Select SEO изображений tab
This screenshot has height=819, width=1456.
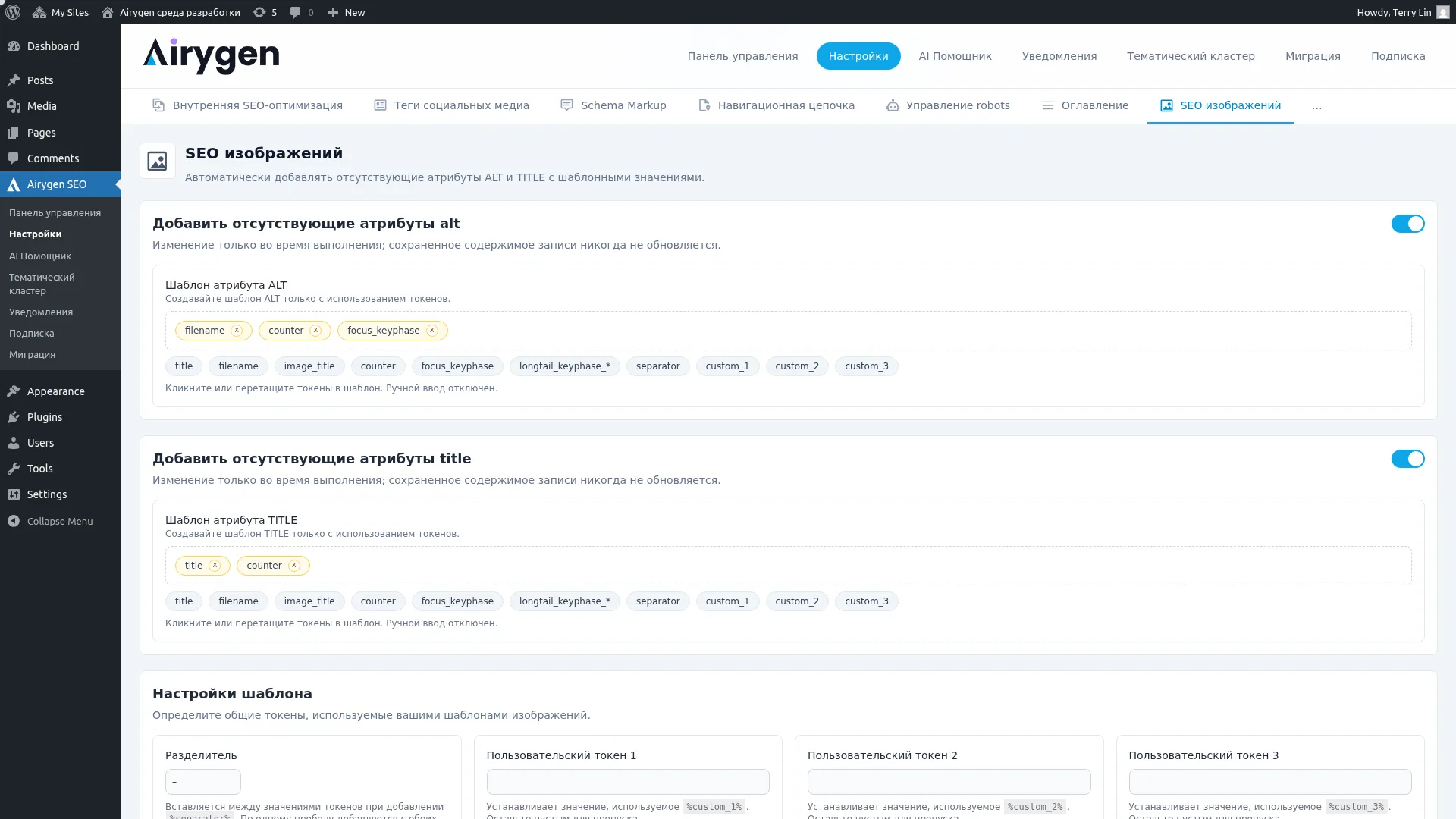click(1220, 105)
